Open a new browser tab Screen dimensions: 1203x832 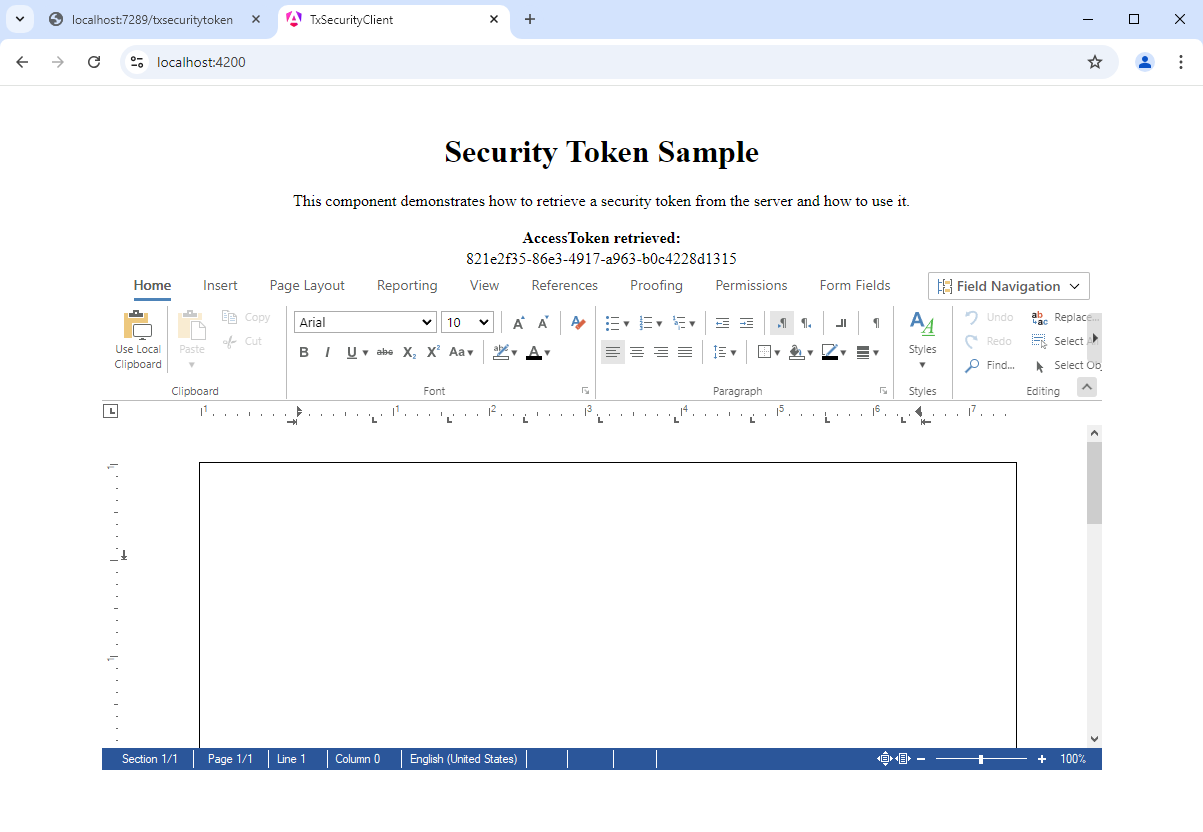point(530,19)
